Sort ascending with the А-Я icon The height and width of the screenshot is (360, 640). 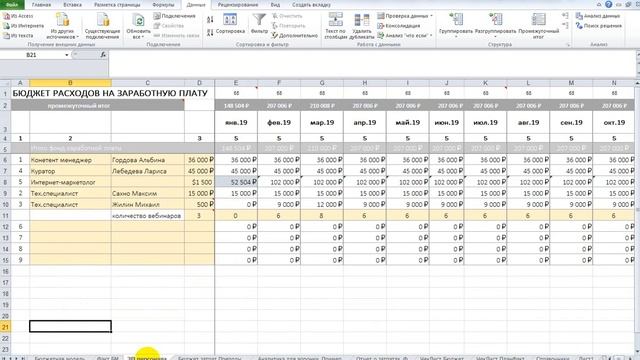pyautogui.click(x=210, y=19)
